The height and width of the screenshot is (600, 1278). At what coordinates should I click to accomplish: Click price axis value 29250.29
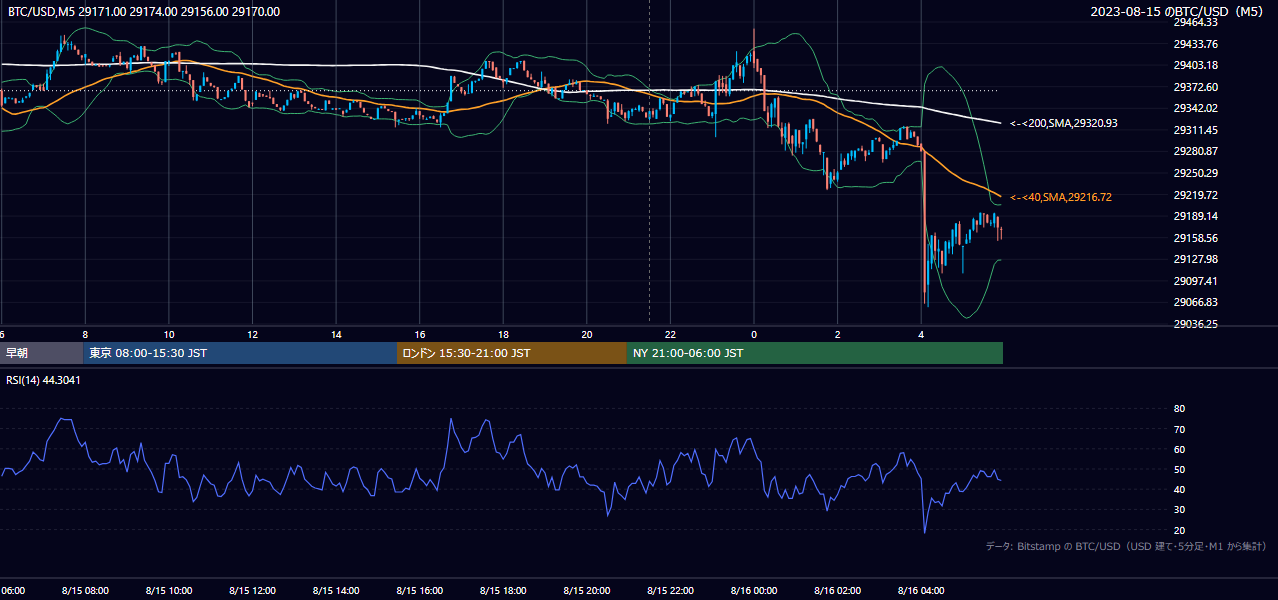click(1195, 173)
